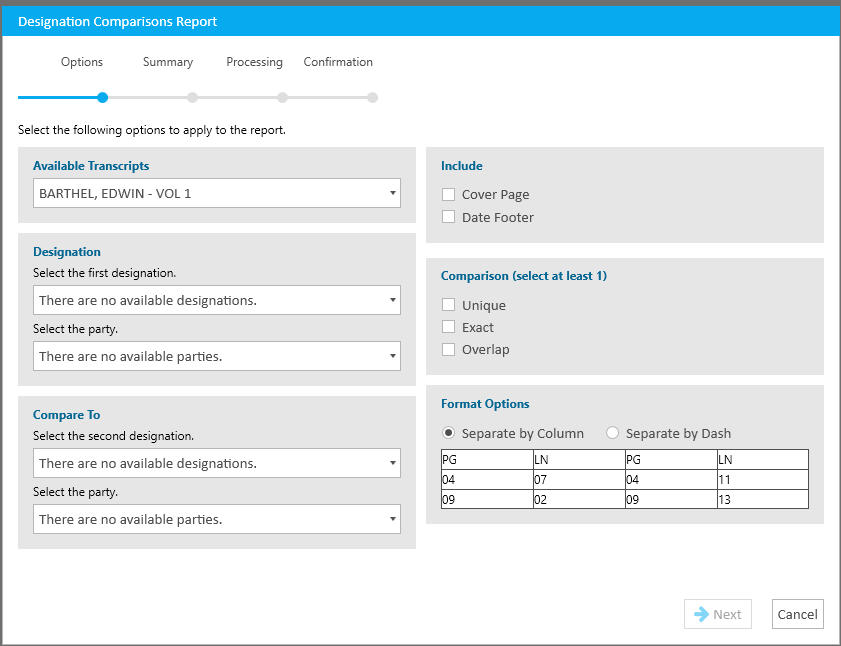Viewport: 841px width, 646px height.
Task: Click the Next button
Action: tap(718, 614)
